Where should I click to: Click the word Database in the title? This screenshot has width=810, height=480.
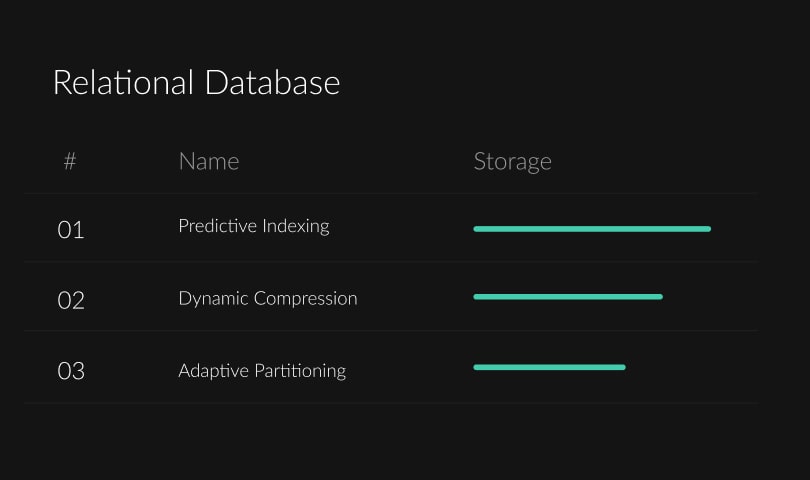point(272,82)
